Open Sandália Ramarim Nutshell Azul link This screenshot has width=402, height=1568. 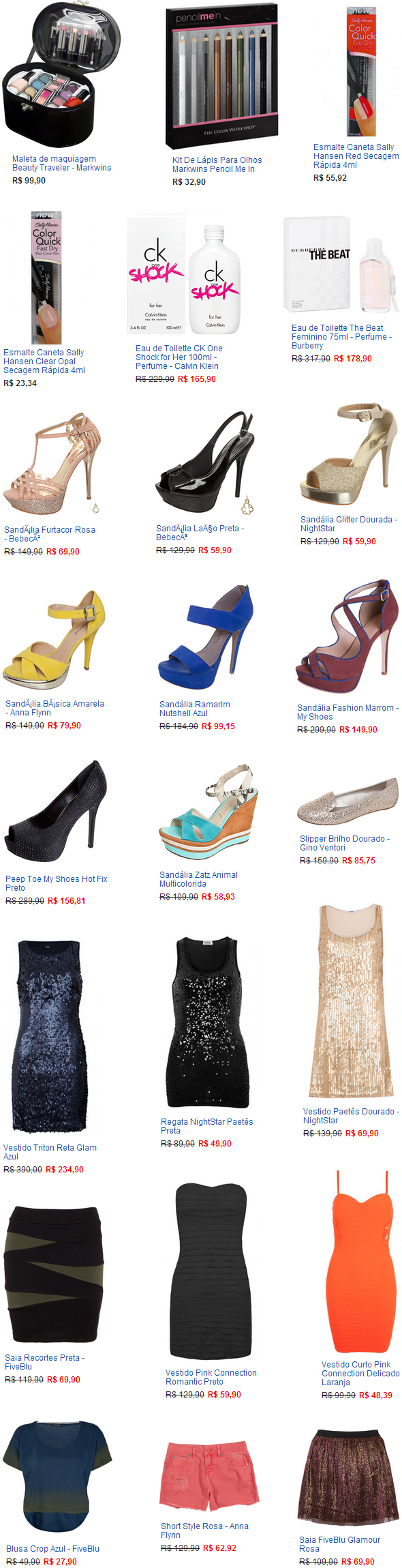tap(195, 709)
